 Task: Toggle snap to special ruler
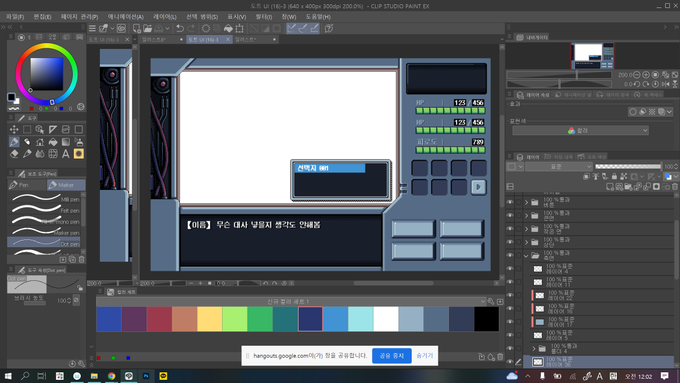(303, 29)
